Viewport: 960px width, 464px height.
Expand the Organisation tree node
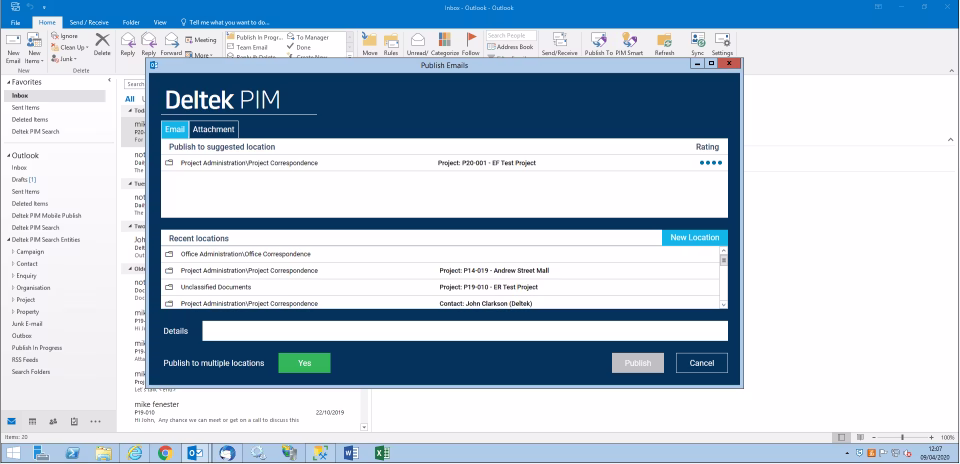point(13,288)
